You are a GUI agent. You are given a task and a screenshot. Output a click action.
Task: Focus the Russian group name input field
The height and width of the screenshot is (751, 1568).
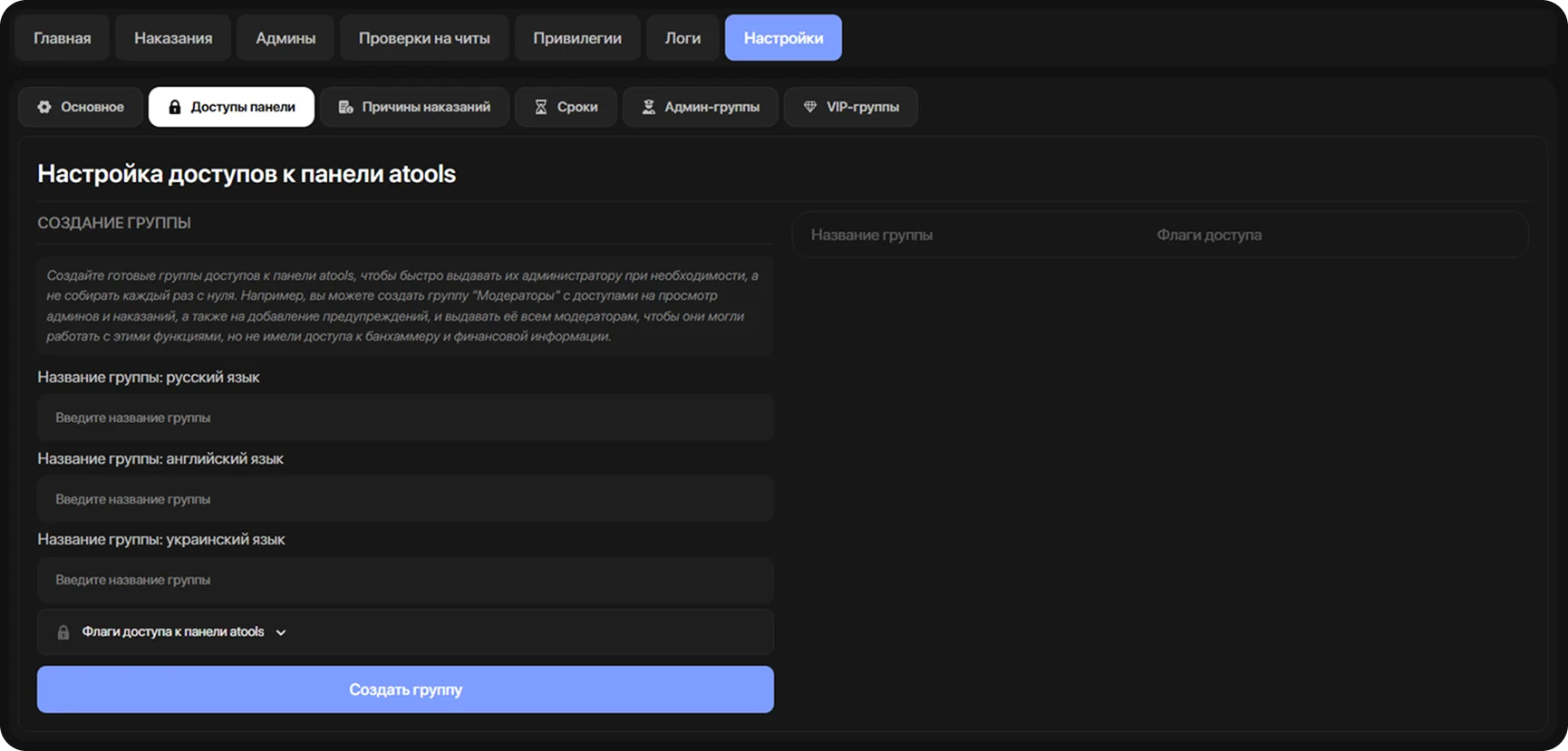[x=405, y=418]
